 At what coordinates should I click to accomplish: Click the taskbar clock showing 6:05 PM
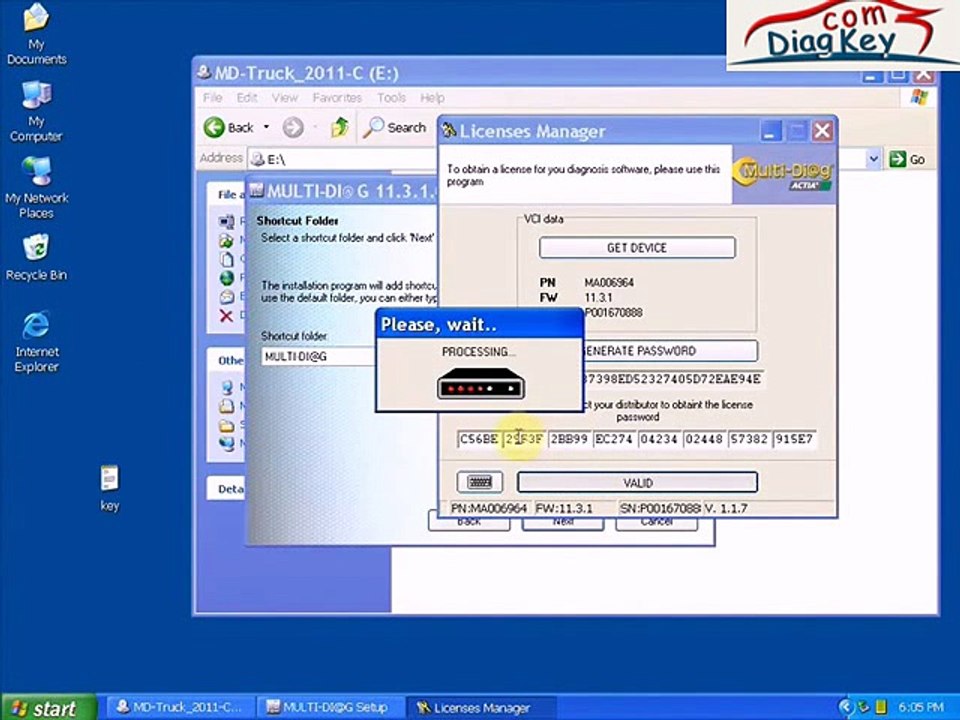click(921, 708)
